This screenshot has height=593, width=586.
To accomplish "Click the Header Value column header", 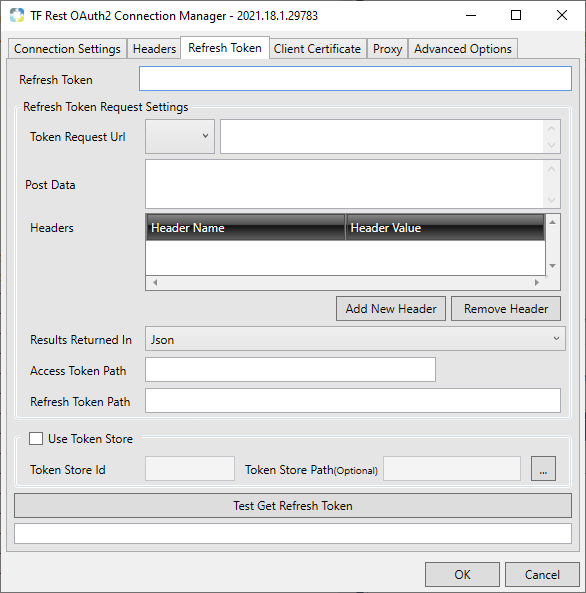I will coord(445,228).
